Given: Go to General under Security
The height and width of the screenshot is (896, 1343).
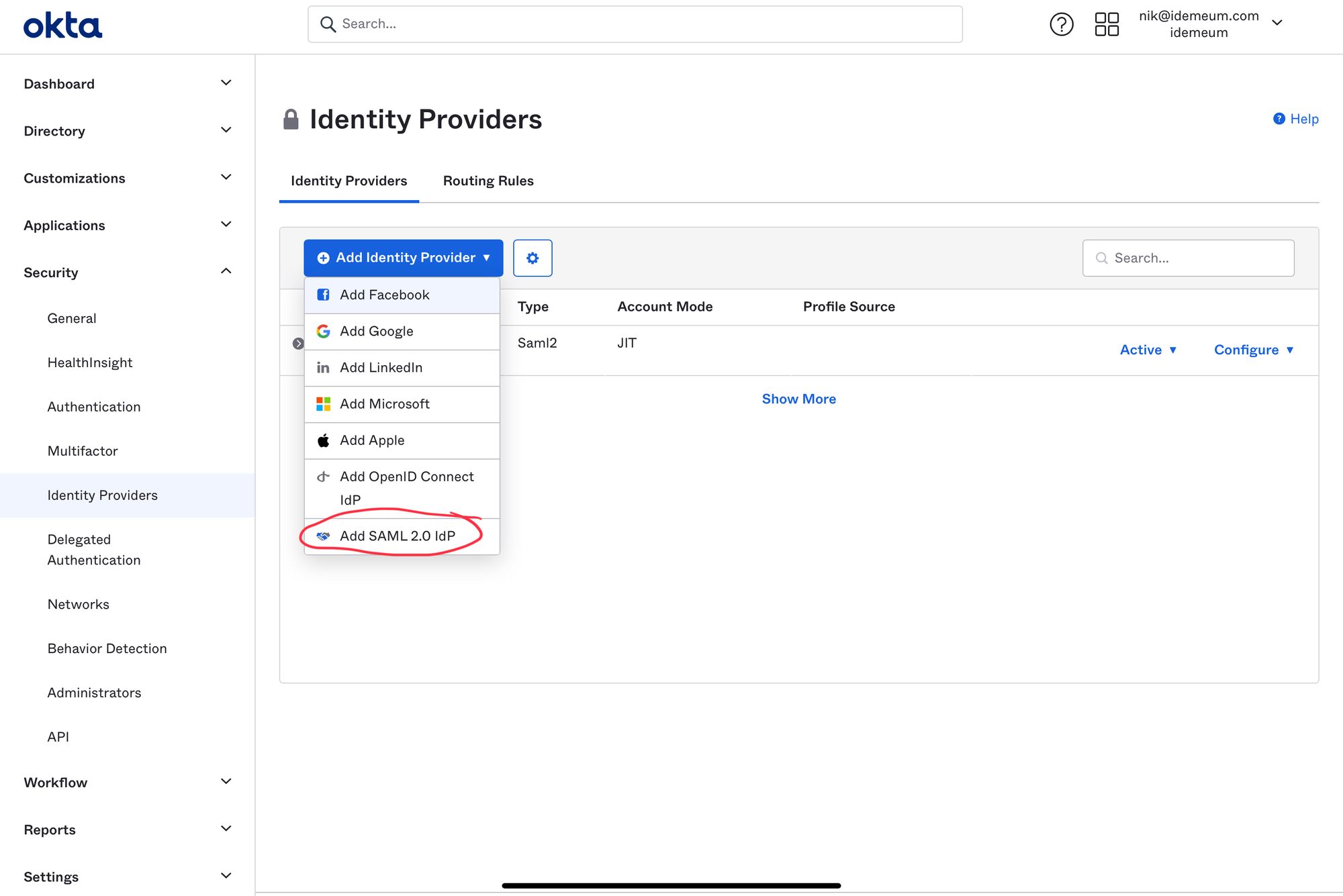Looking at the screenshot, I should [72, 318].
